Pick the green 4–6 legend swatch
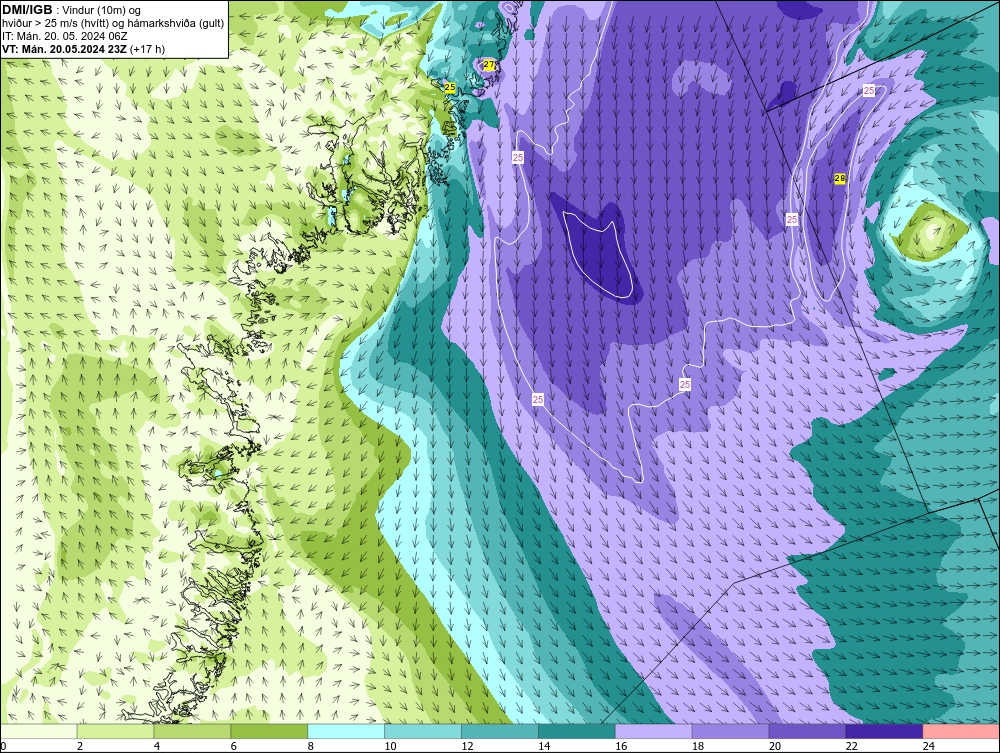 click(x=192, y=731)
